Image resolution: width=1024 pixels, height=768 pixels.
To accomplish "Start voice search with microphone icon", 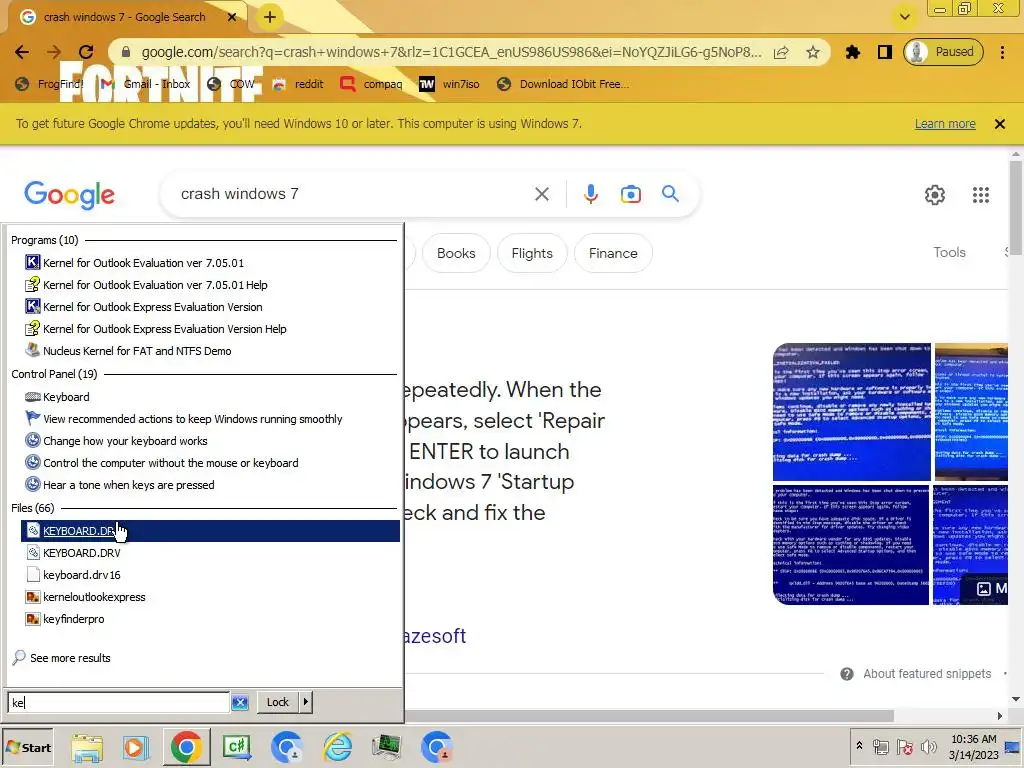I will 590,194.
